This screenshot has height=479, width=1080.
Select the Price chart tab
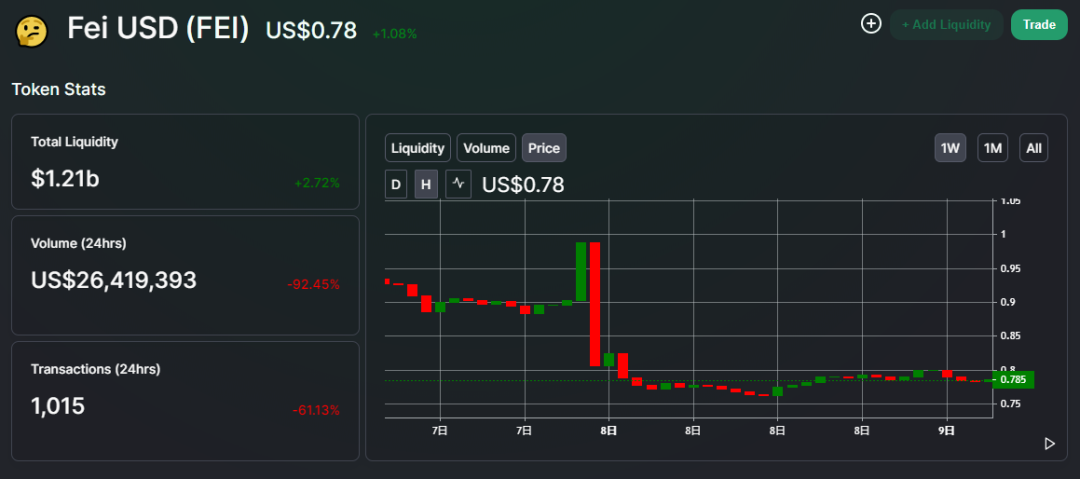pos(544,148)
